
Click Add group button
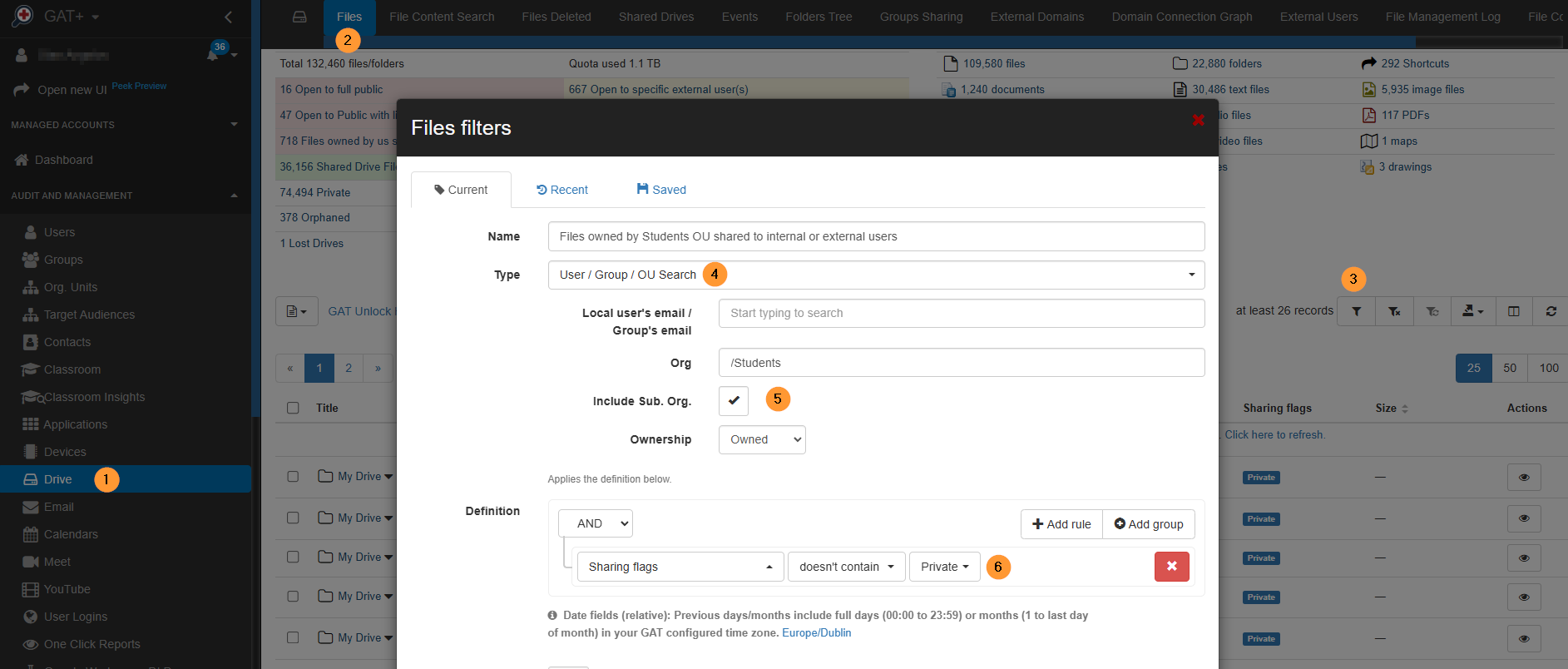coord(1149,524)
